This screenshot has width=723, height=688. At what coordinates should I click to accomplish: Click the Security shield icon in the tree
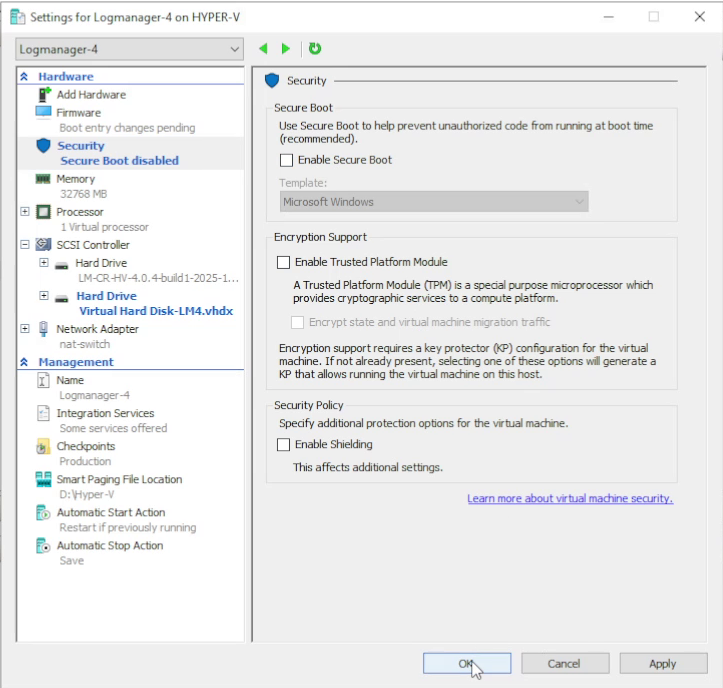pyautogui.click(x=43, y=146)
